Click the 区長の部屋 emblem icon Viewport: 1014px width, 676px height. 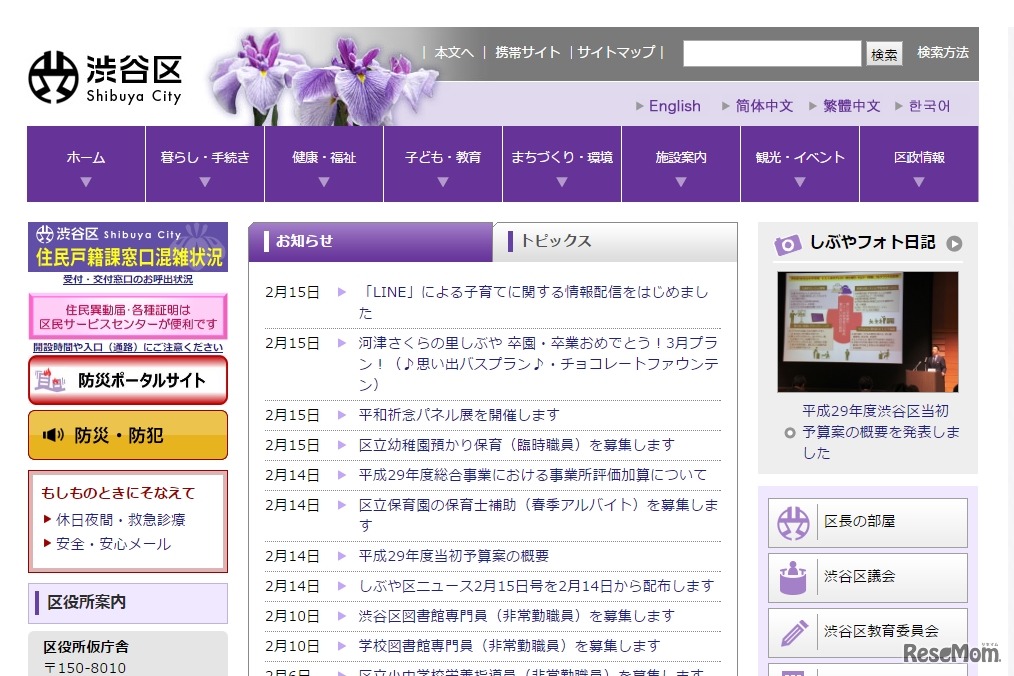(x=794, y=522)
